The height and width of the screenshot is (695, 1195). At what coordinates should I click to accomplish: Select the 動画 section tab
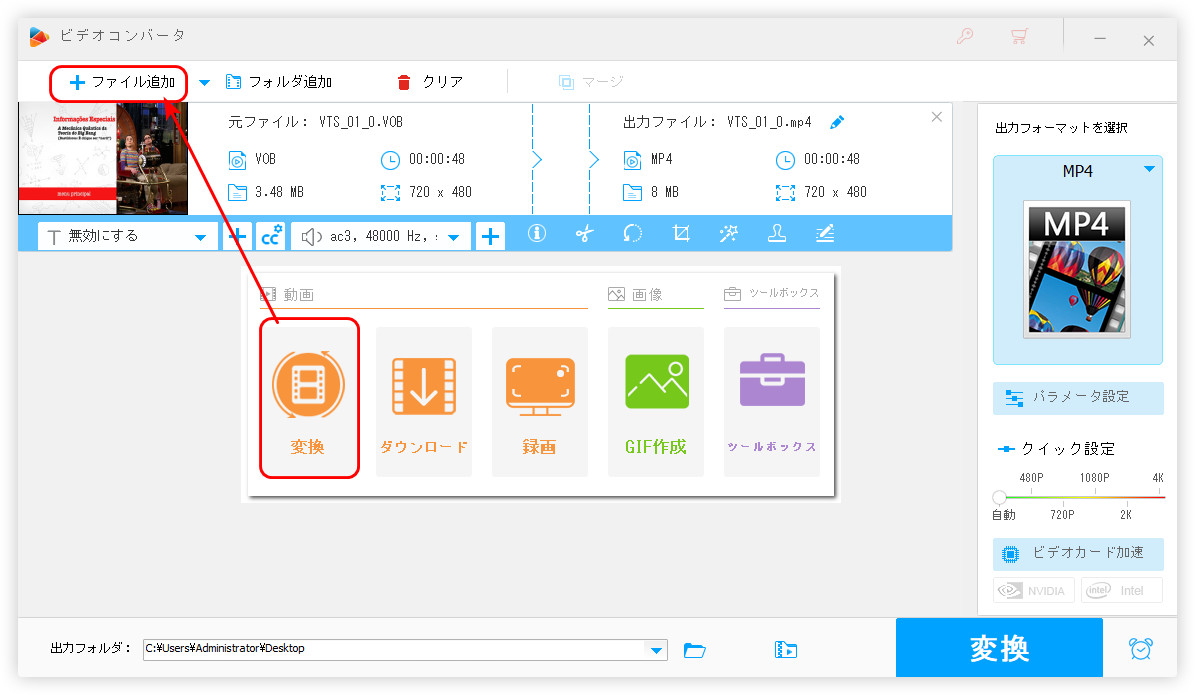click(x=287, y=294)
